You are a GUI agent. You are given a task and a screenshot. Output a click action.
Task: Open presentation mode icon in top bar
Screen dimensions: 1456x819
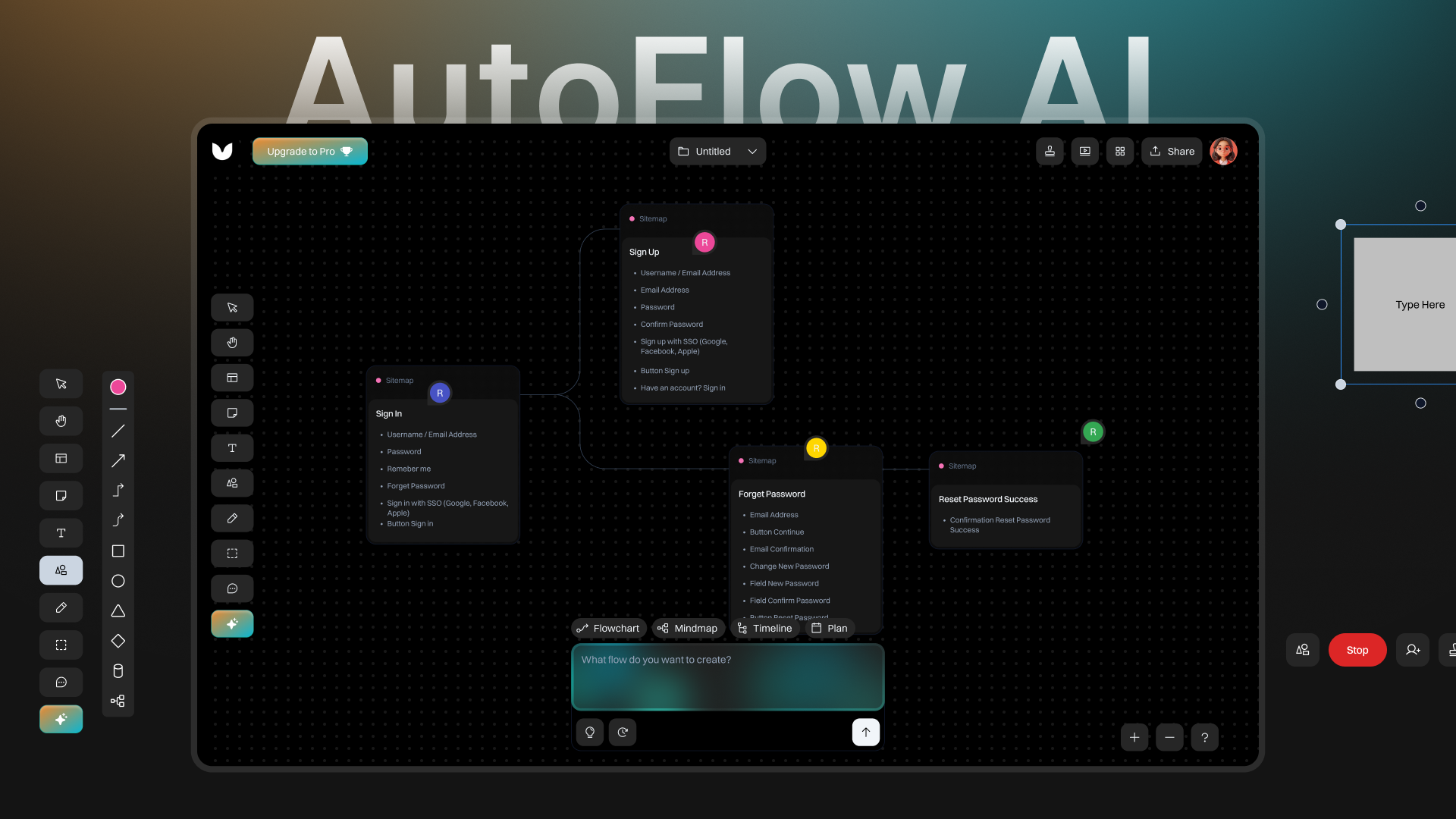click(x=1085, y=151)
